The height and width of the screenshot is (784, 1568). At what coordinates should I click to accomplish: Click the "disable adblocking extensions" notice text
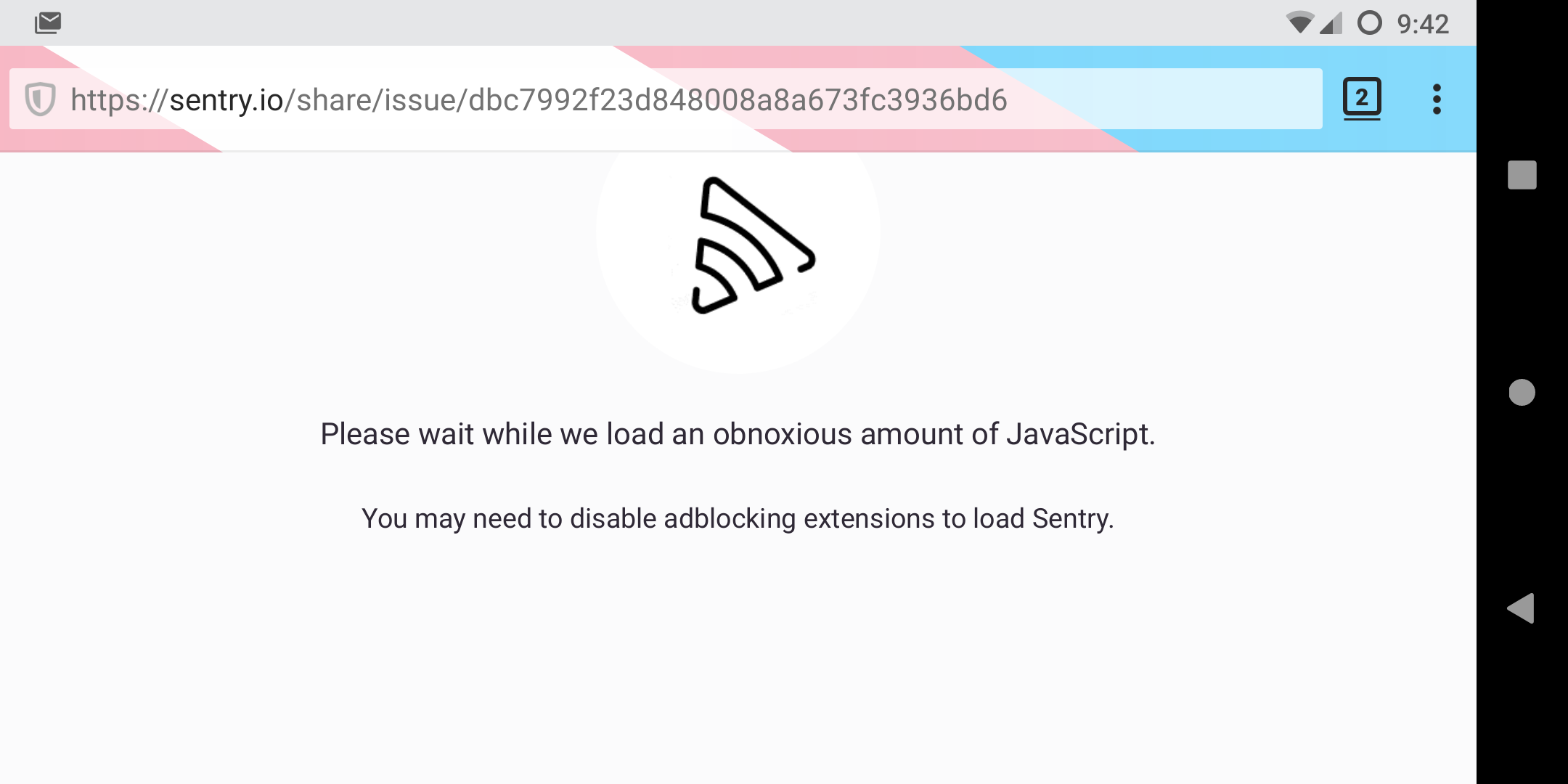pos(738,519)
